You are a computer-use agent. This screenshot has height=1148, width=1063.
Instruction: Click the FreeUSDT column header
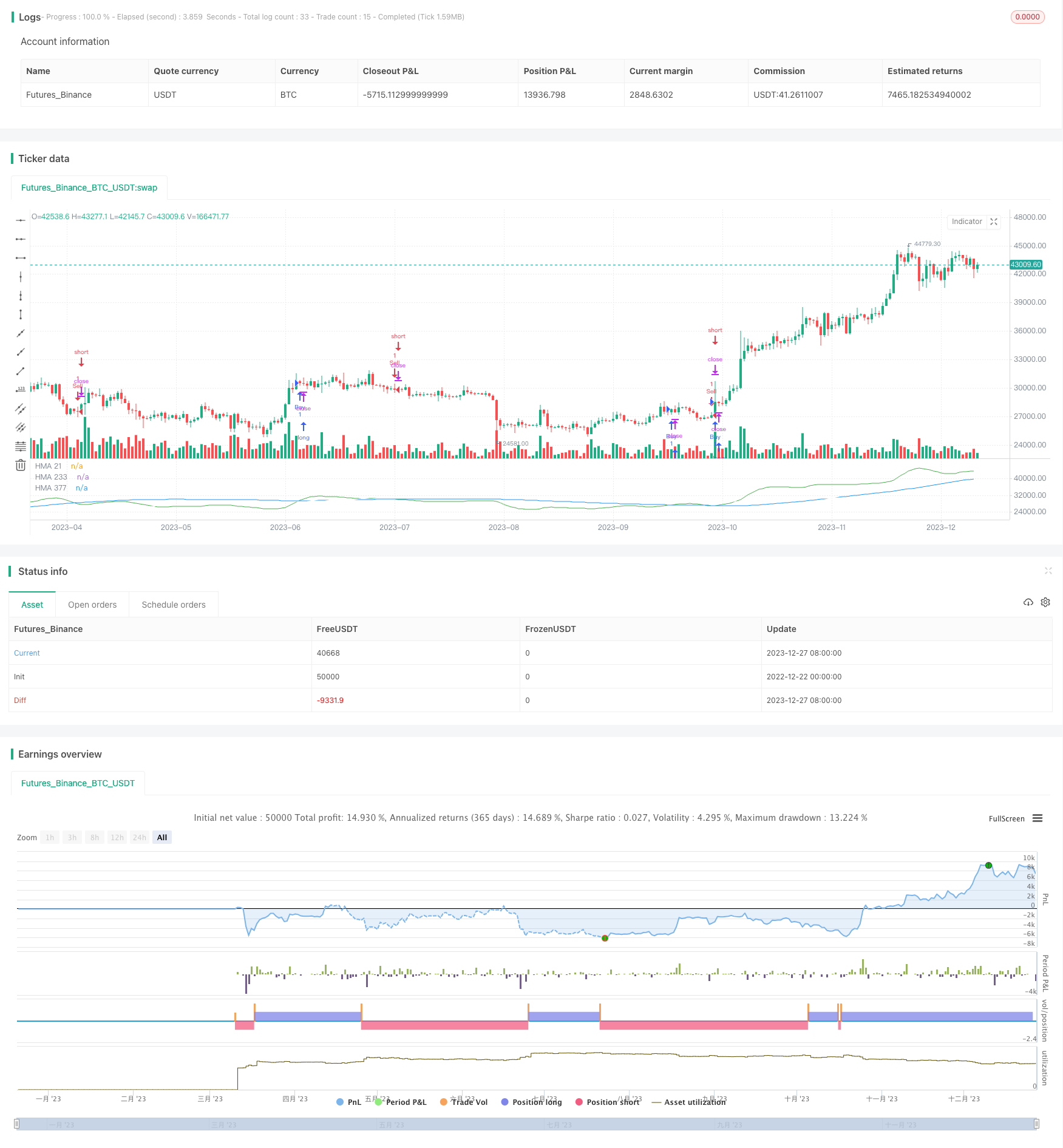[337, 629]
